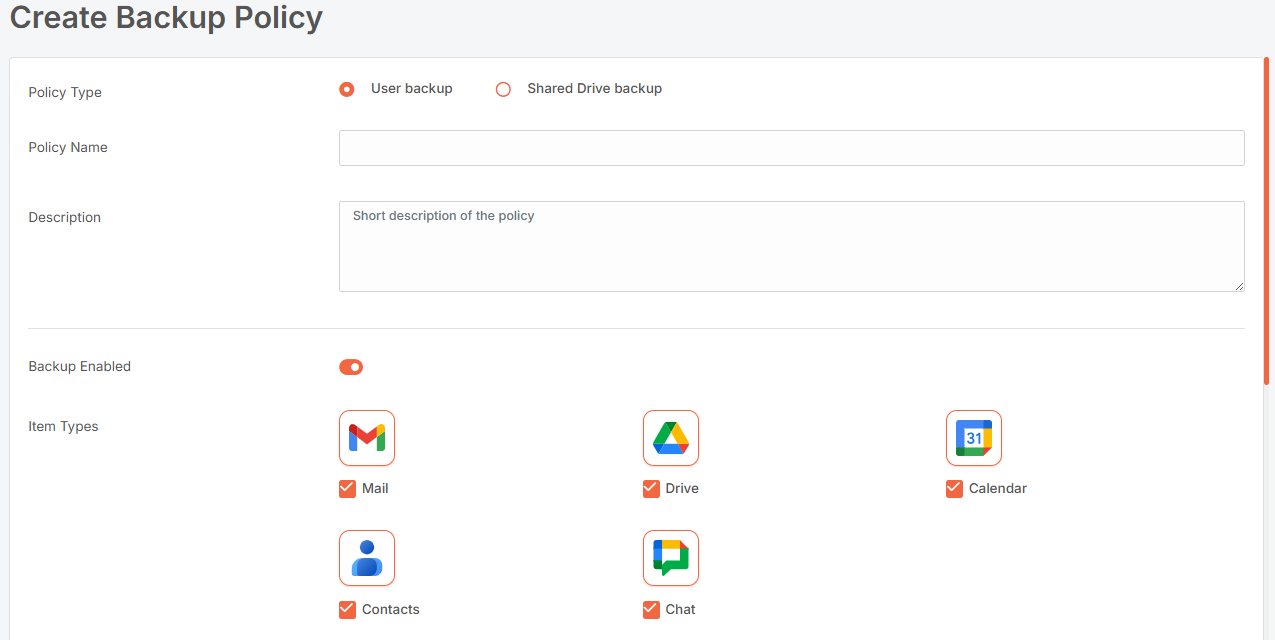1275x640 pixels.
Task: Uncheck the Drive checkbox
Action: [652, 489]
